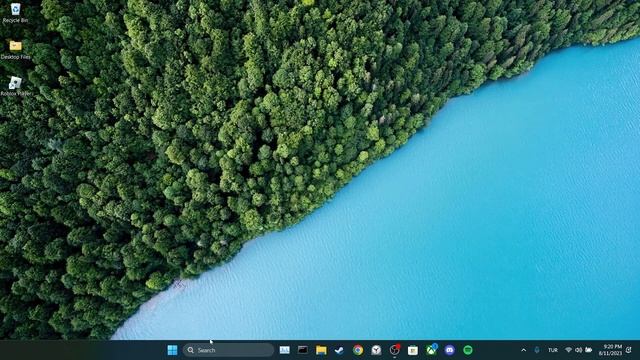The height and width of the screenshot is (360, 640).
Task: Open the TUR input language switcher
Action: point(553,350)
